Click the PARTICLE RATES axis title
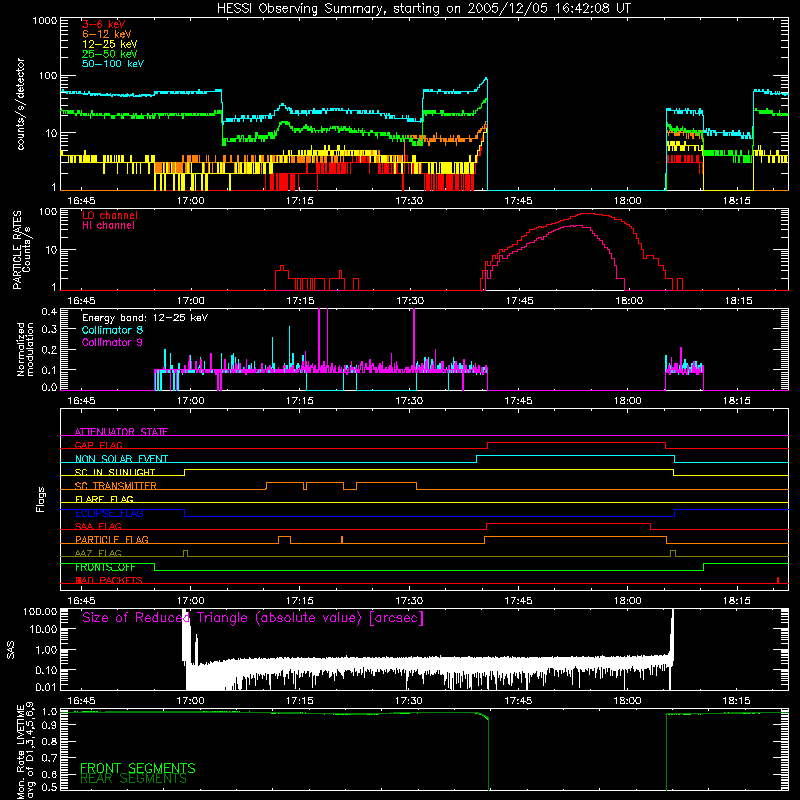 (17, 250)
